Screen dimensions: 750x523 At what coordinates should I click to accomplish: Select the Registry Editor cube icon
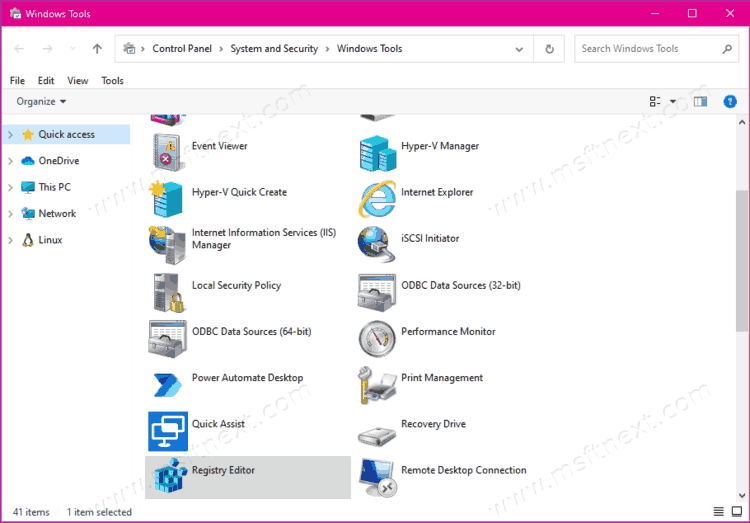click(x=170, y=475)
